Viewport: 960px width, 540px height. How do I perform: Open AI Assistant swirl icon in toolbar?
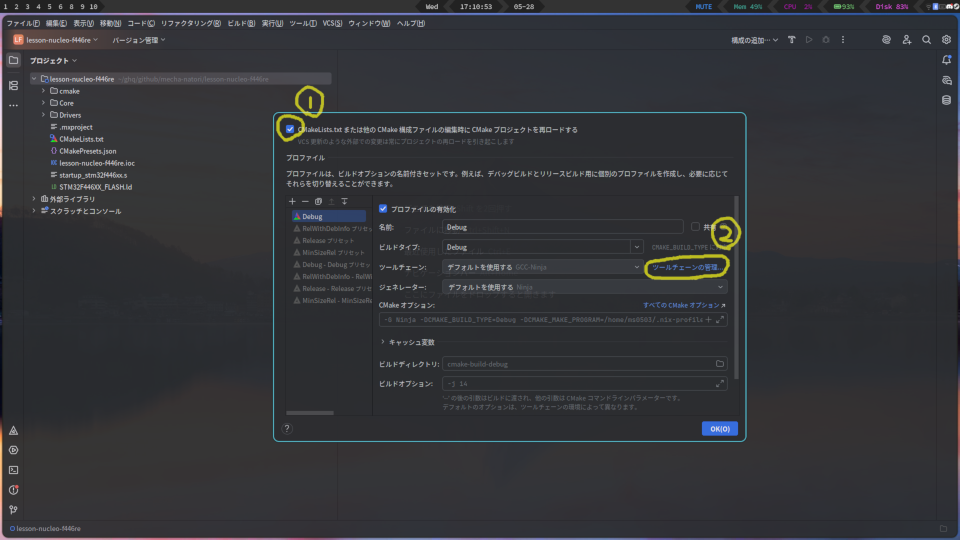tap(886, 40)
